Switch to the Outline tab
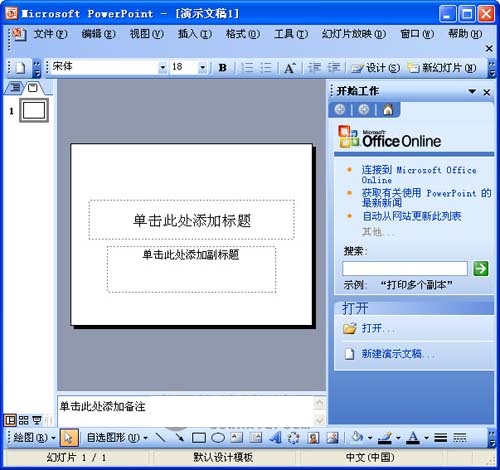Viewport: 500px width, 470px height. [x=15, y=88]
